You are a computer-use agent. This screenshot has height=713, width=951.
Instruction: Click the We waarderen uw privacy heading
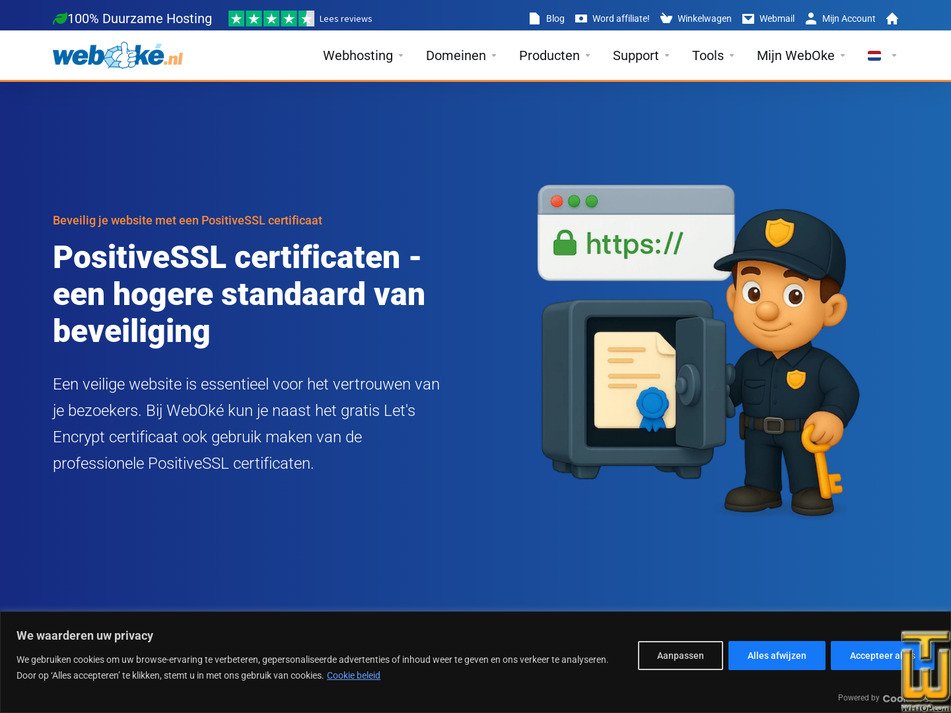[85, 635]
